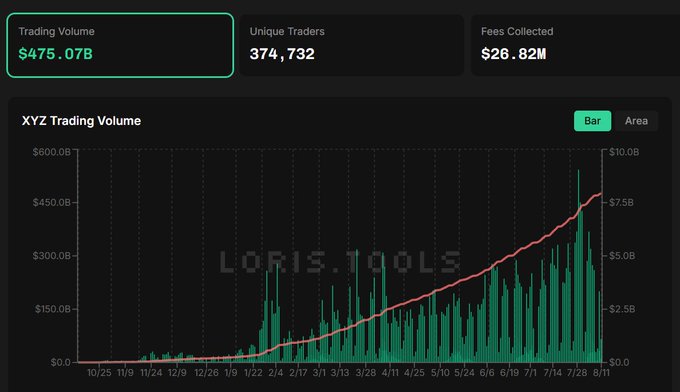680x392 pixels.
Task: Click the 2/4 date axis label
Action: [x=275, y=373]
